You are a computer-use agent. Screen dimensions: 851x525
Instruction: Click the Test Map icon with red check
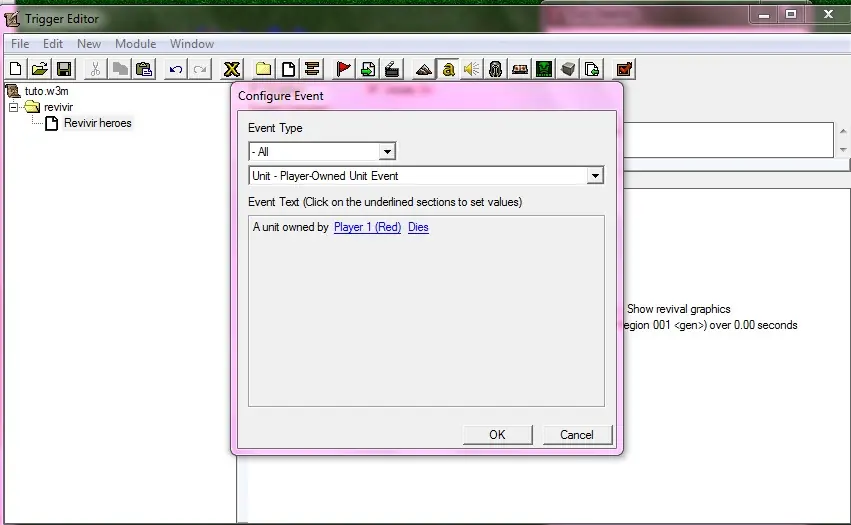tap(624, 69)
